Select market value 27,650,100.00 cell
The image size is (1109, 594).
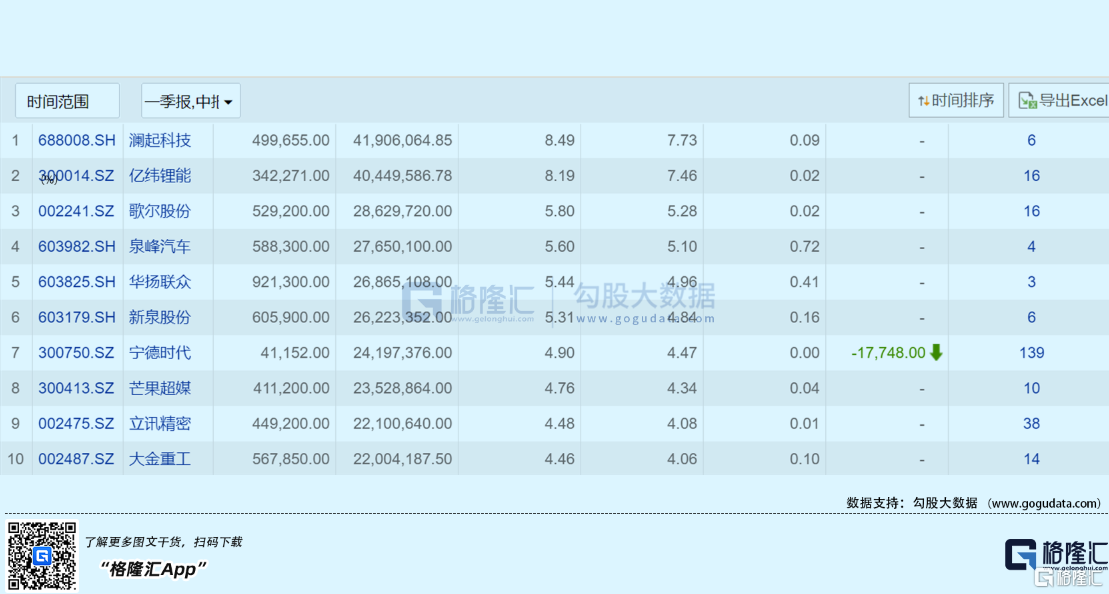click(402, 246)
